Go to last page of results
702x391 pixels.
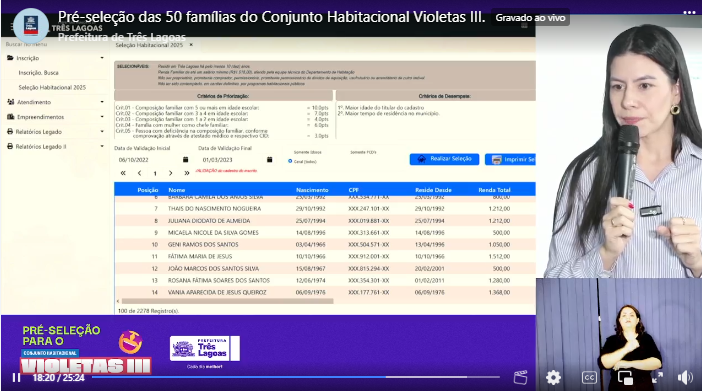[187, 173]
